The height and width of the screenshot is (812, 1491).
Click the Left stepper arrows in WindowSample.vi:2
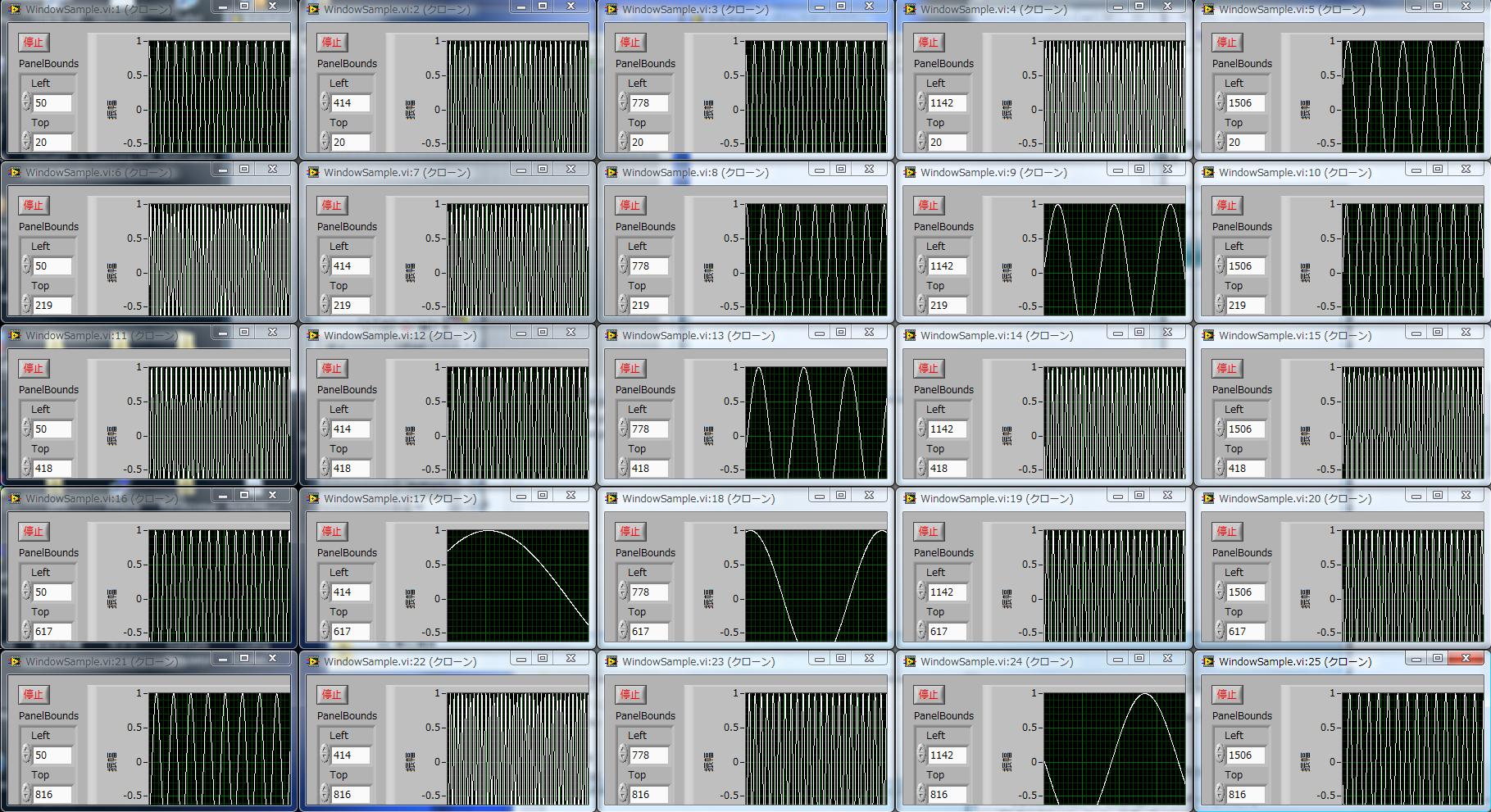[325, 102]
